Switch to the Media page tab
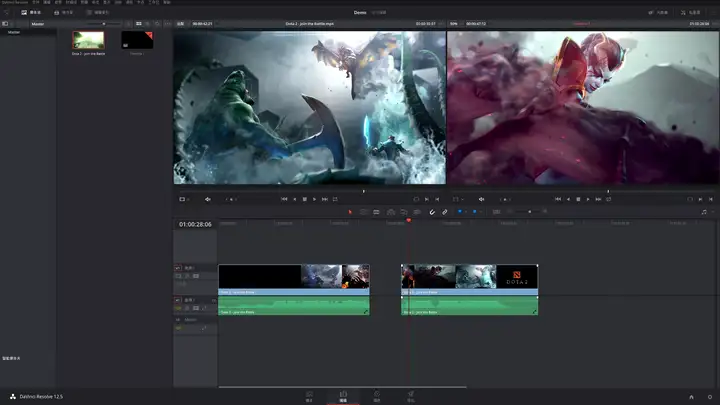Viewport: 720px width, 405px height. point(309,396)
